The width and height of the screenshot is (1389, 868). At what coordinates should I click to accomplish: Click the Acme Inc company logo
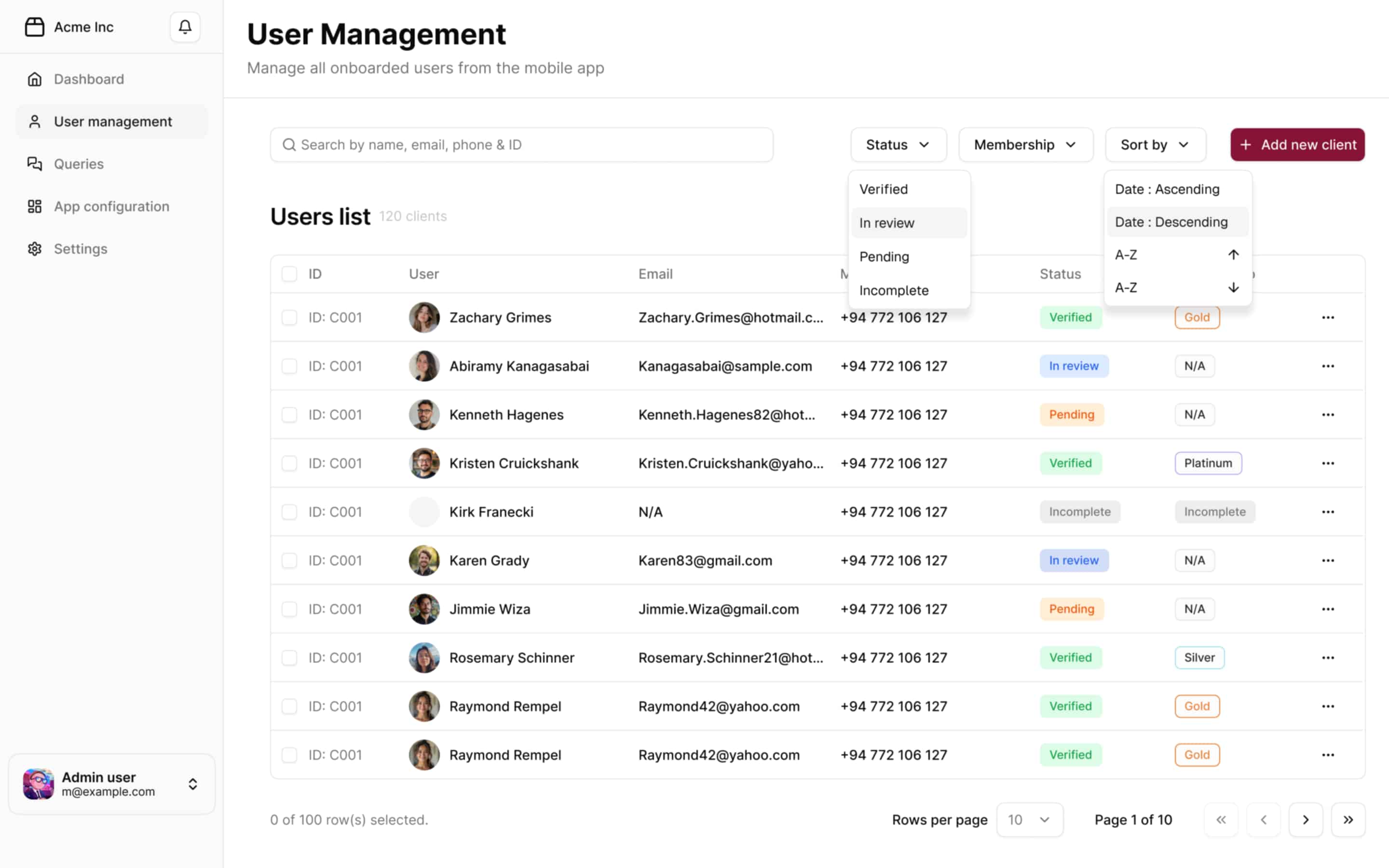click(x=34, y=27)
